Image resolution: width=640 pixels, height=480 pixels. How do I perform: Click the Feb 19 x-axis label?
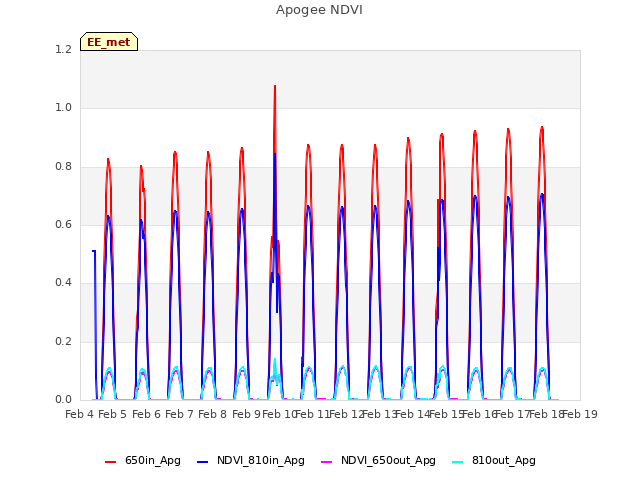click(580, 415)
